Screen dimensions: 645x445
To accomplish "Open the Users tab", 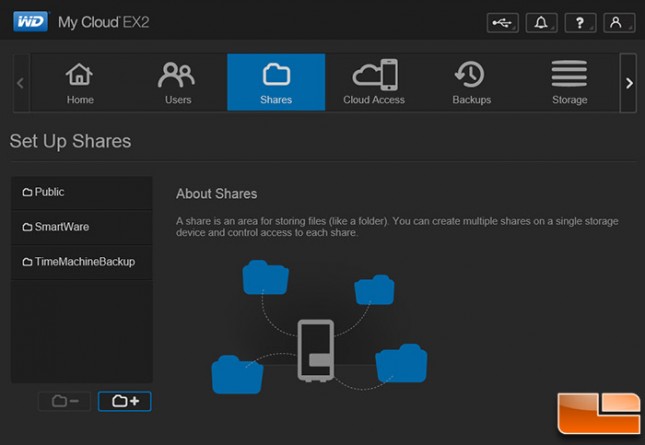I will point(178,82).
